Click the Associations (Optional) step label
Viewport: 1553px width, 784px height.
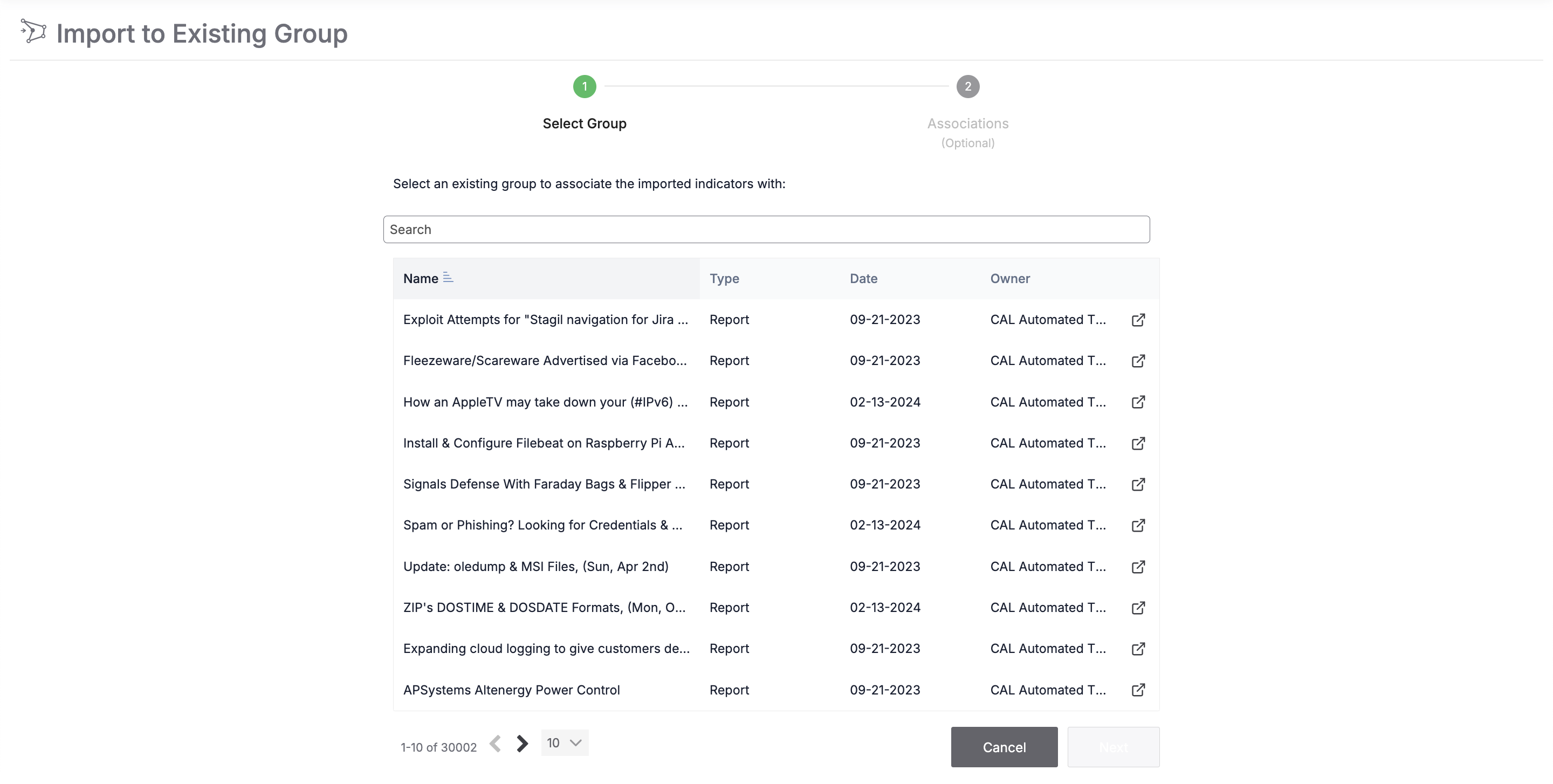coord(967,133)
